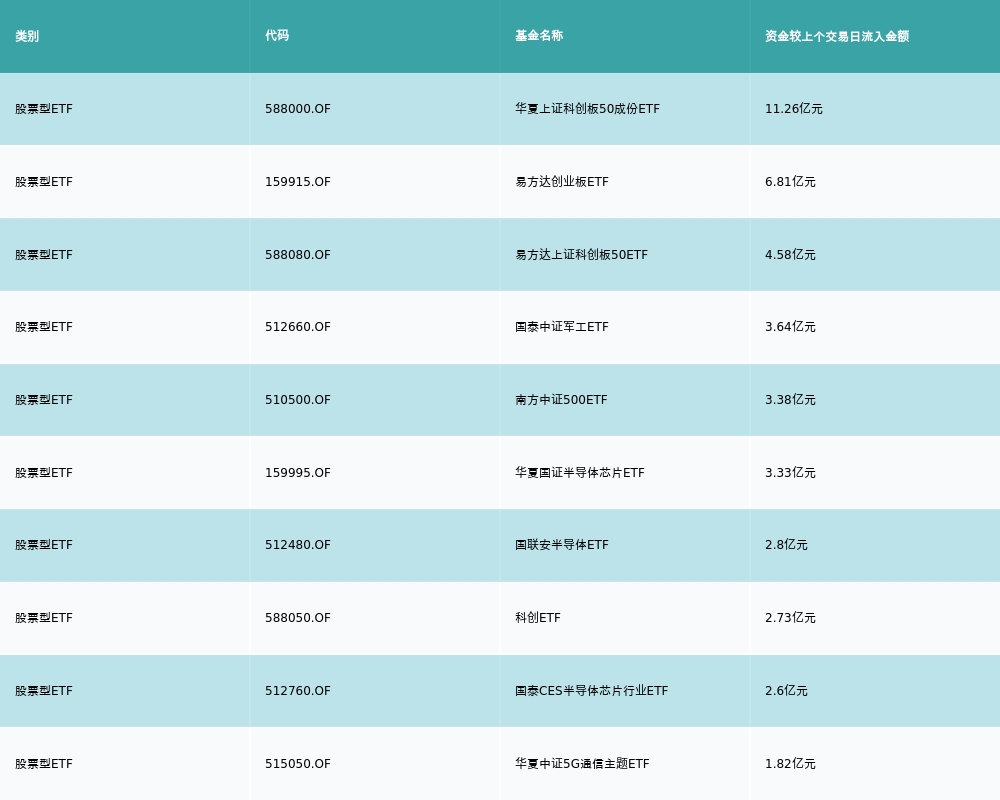The image size is (1000, 800).
Task: Select fund code 588080.OF
Action: click(x=298, y=255)
